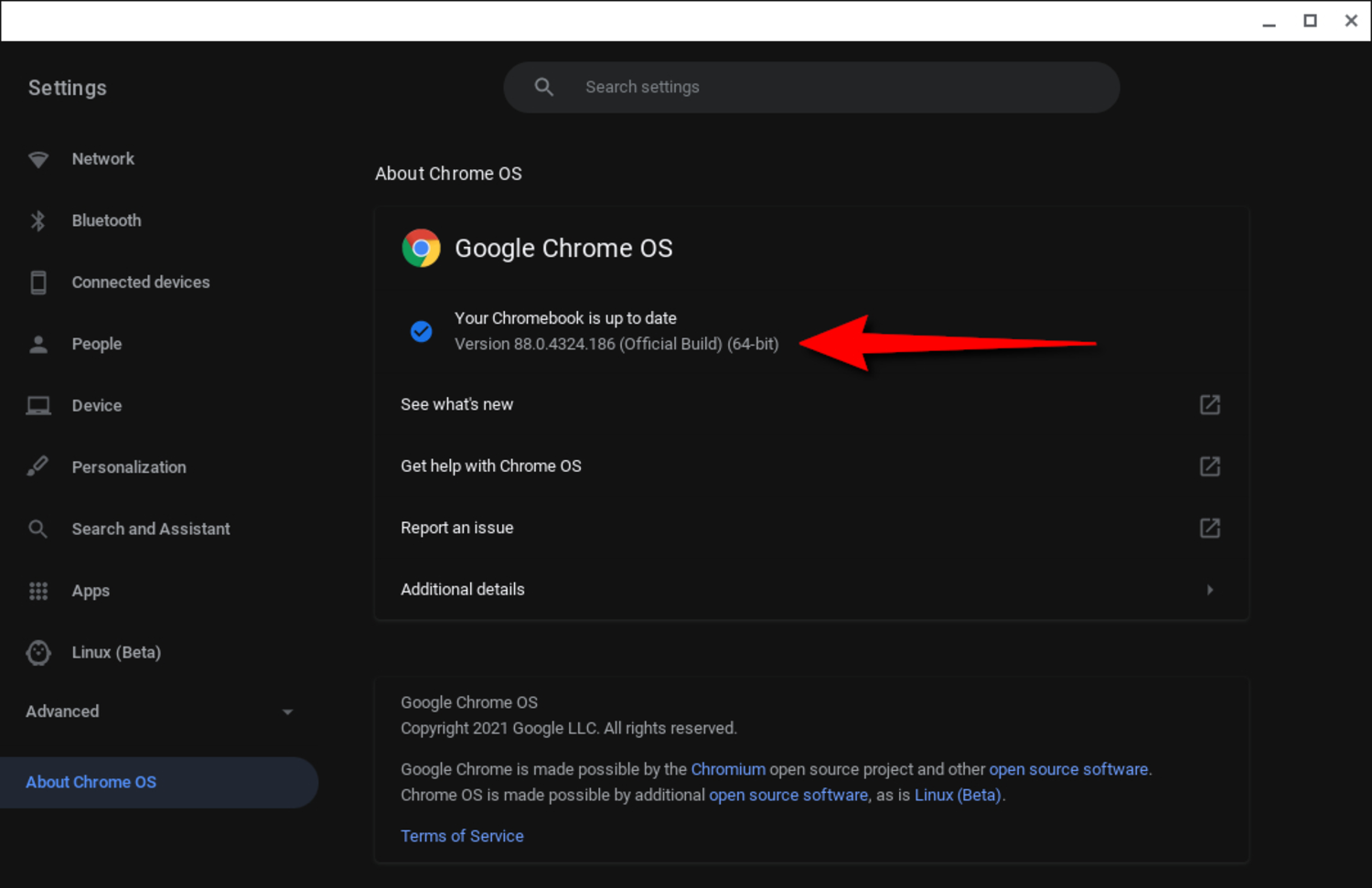Click the blue up-to-date checkmark icon
1372x888 pixels.
(x=422, y=331)
